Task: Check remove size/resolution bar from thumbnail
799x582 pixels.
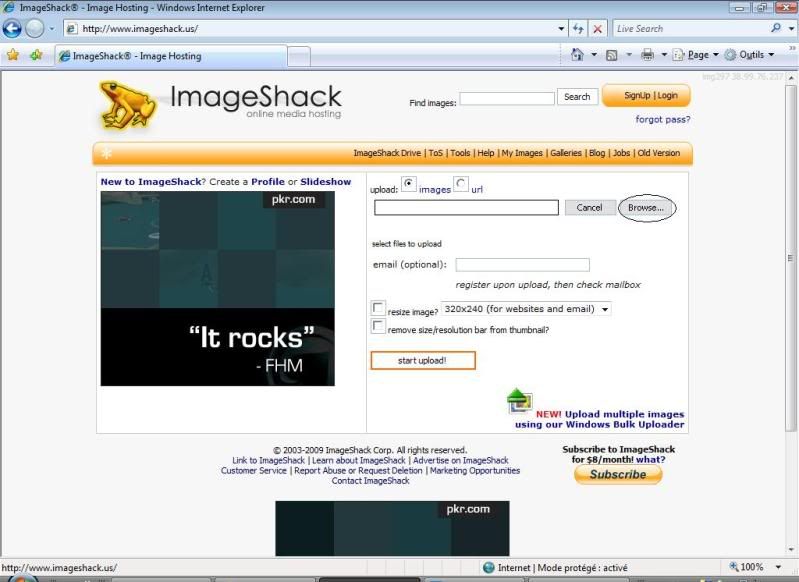Action: (378, 326)
